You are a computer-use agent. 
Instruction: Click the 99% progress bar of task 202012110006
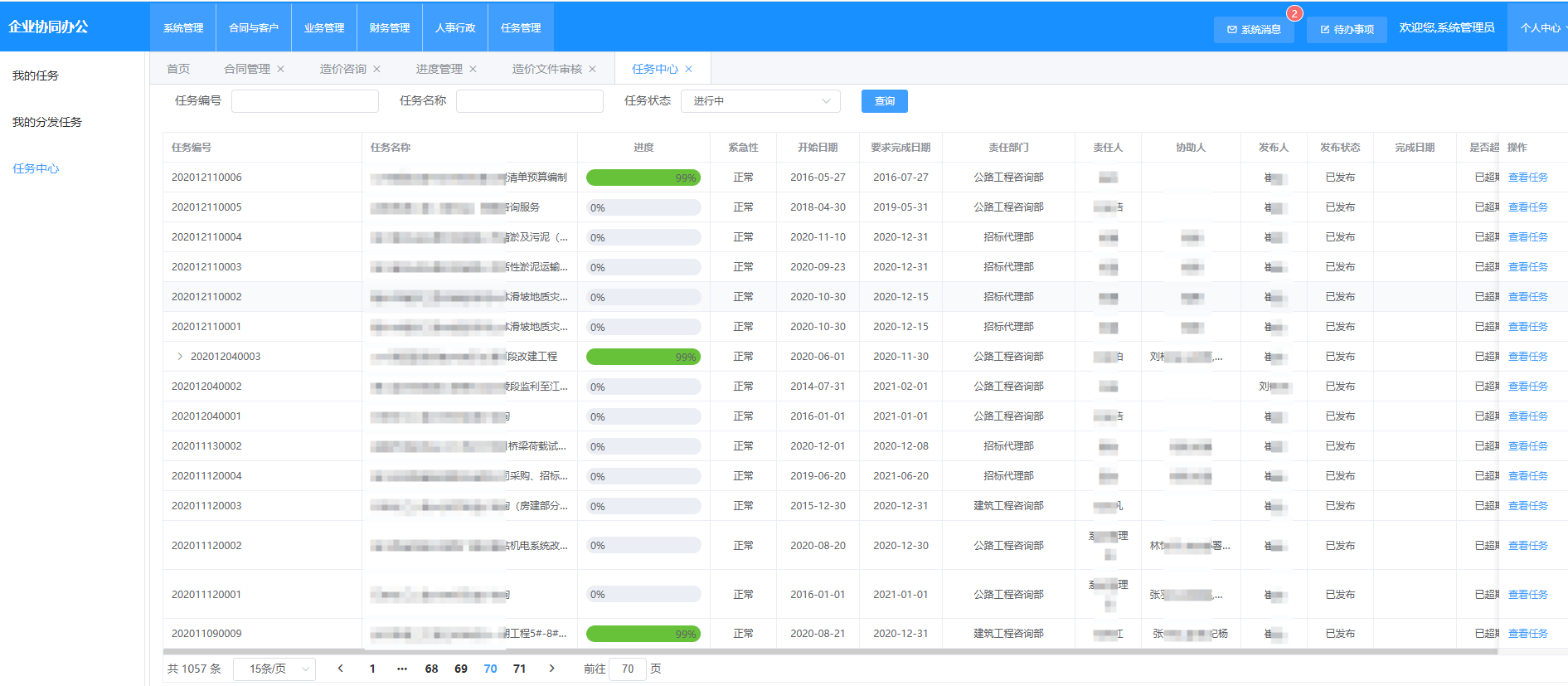(x=643, y=178)
